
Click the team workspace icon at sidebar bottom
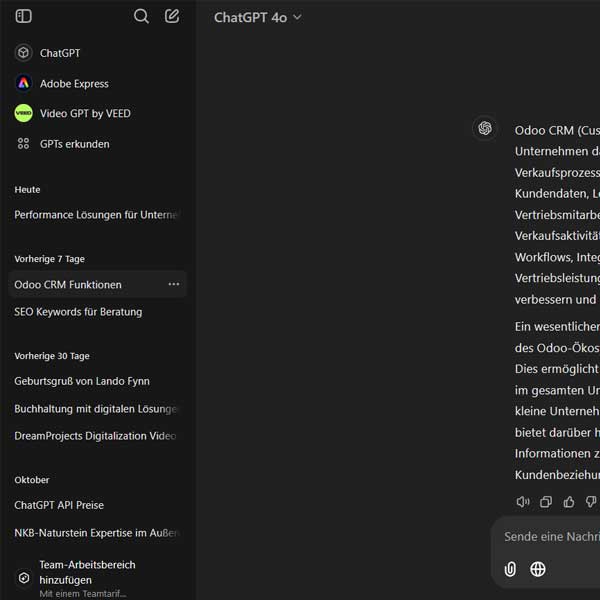[24, 578]
